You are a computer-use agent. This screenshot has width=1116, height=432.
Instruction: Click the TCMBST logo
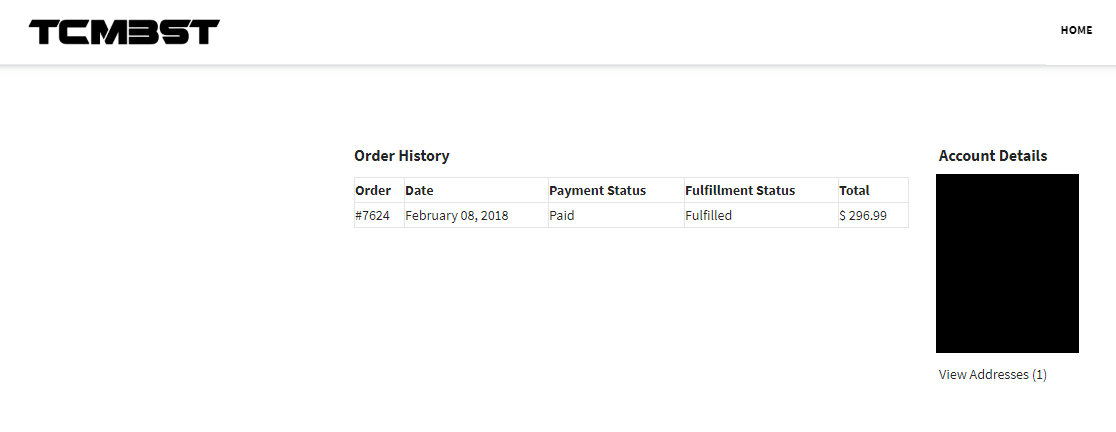click(x=124, y=31)
